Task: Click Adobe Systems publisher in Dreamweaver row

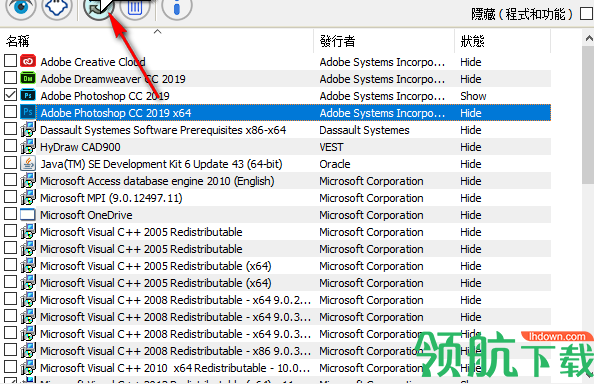Action: tap(382, 79)
